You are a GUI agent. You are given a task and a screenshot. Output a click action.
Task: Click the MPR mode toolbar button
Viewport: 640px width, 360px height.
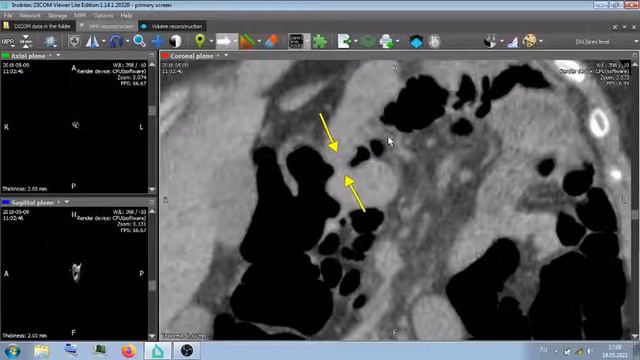coord(8,41)
